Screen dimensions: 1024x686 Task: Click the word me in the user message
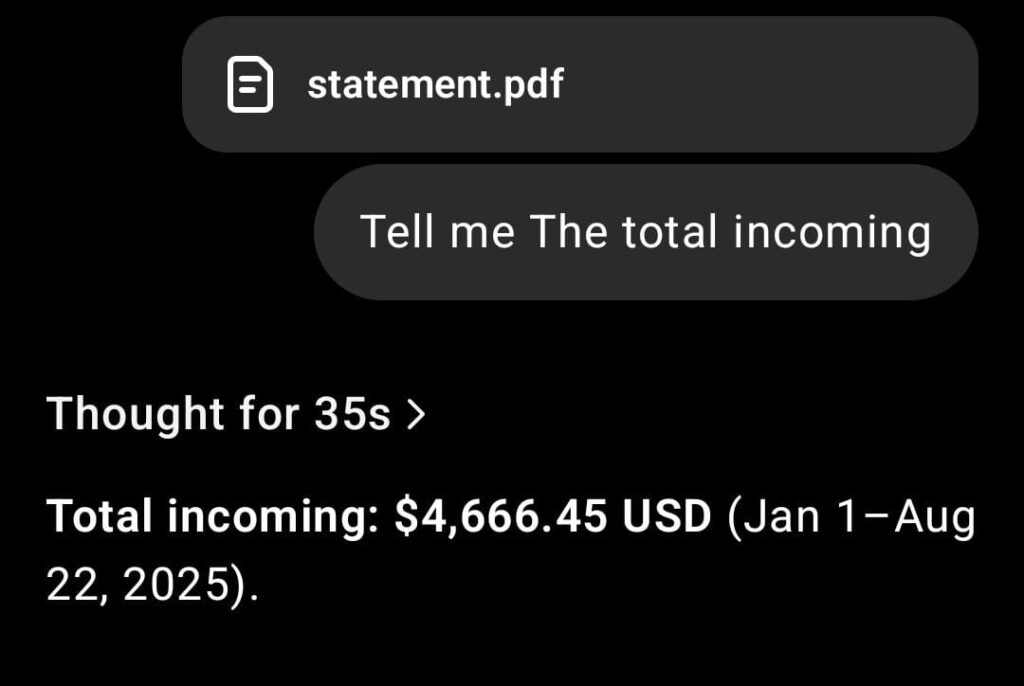click(482, 232)
